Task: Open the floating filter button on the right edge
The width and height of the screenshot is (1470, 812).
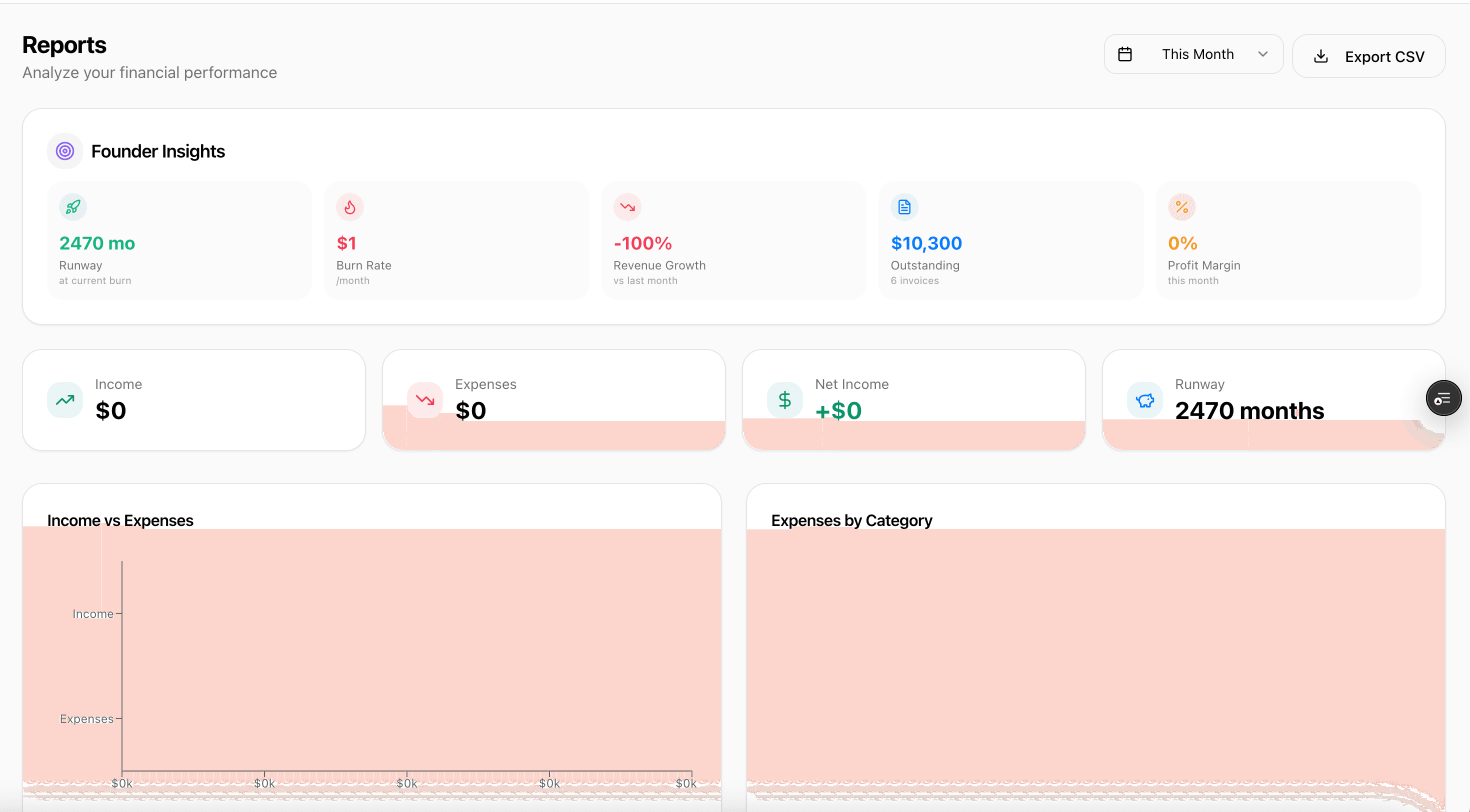Action: [x=1443, y=397]
